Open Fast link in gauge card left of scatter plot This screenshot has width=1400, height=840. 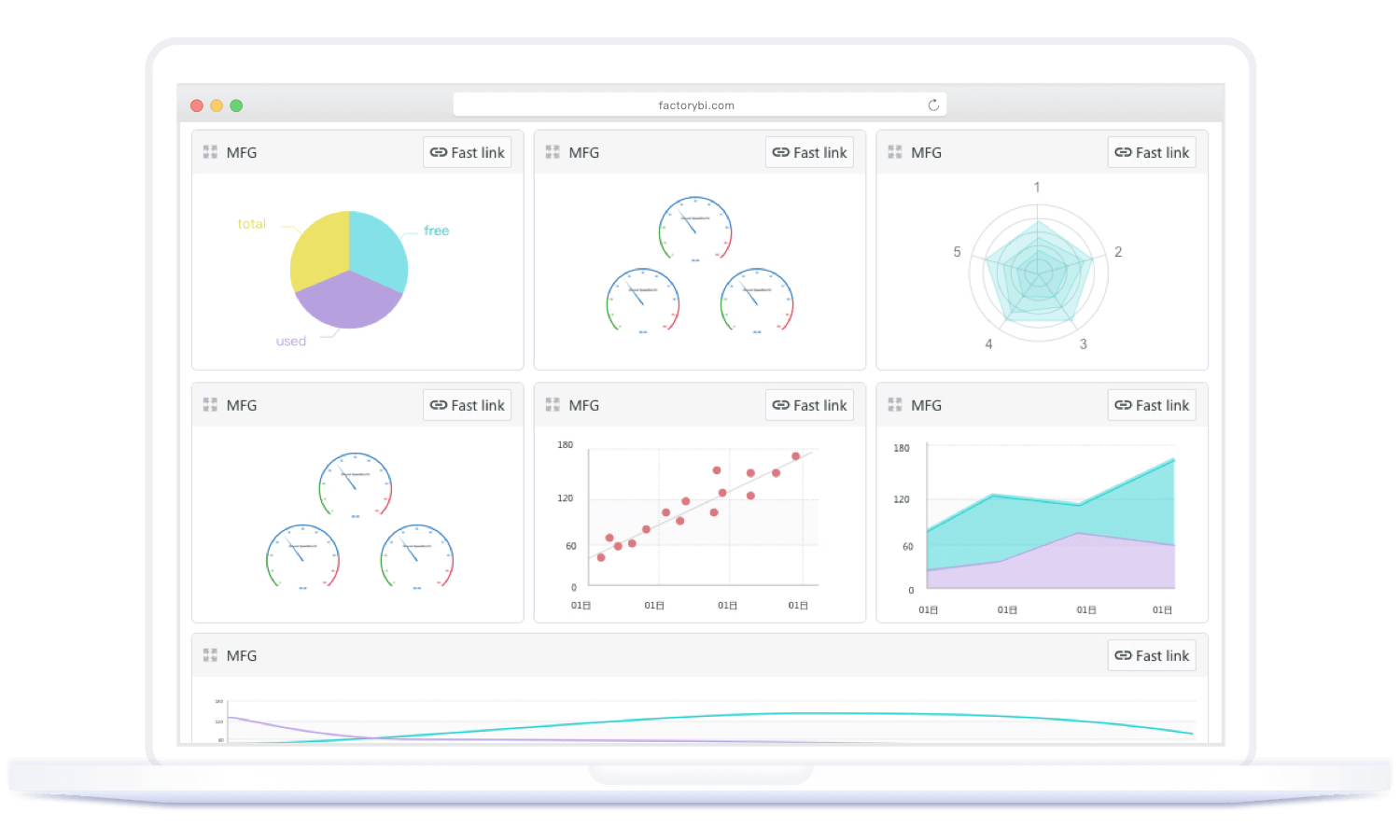pyautogui.click(x=468, y=405)
